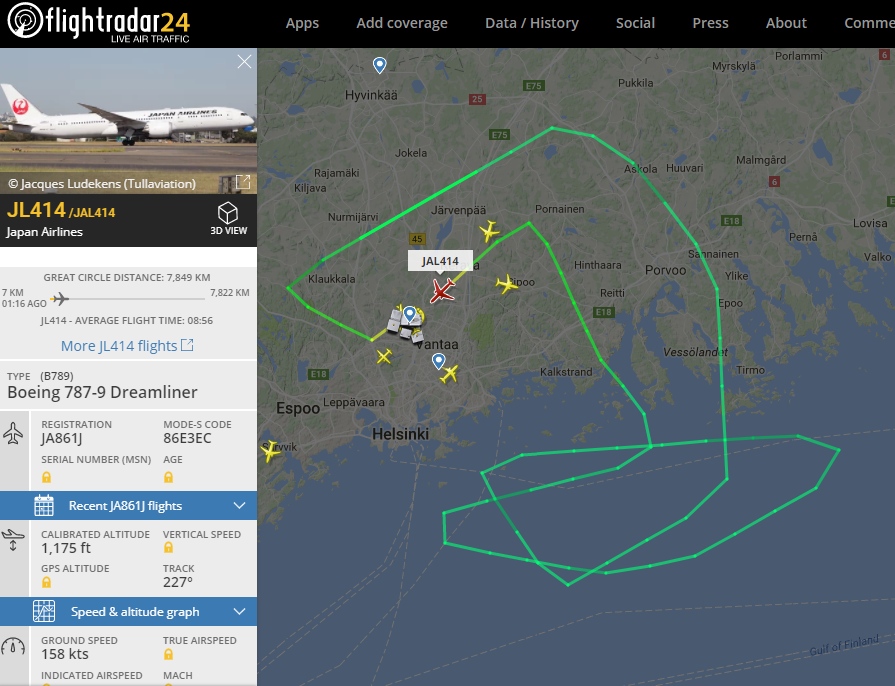Screen dimensions: 895x686
Task: Click the lock icon under True Airspeed
Action: point(168,654)
